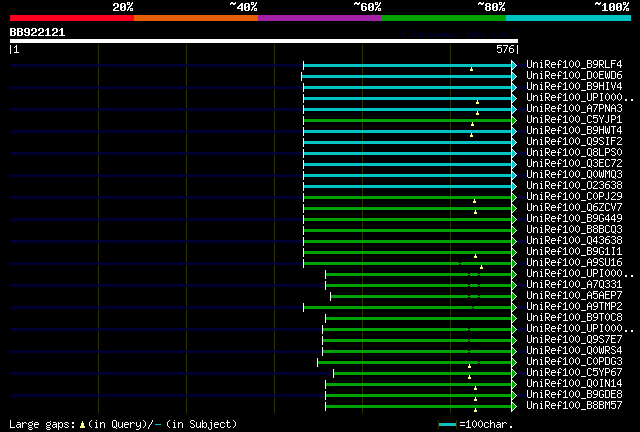Click the cyan 100char scale bar in legend
This screenshot has height=432, width=640.
click(447, 425)
